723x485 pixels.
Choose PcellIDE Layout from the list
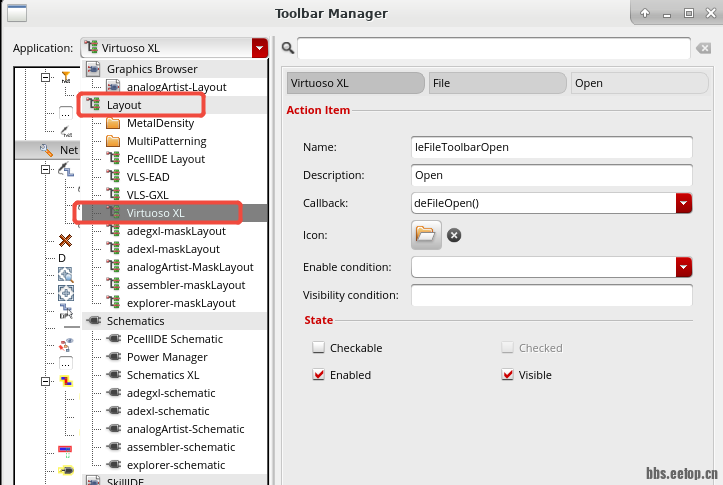coord(165,159)
